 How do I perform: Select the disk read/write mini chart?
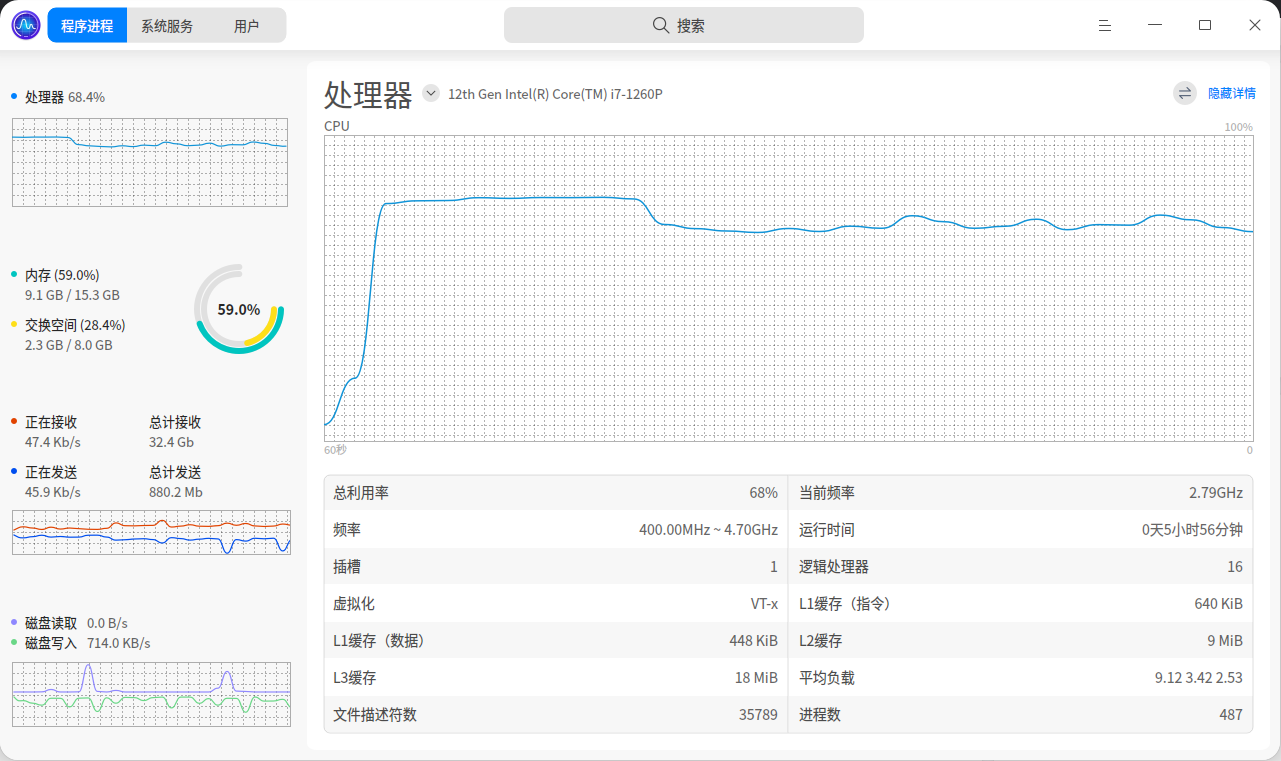pos(151,694)
